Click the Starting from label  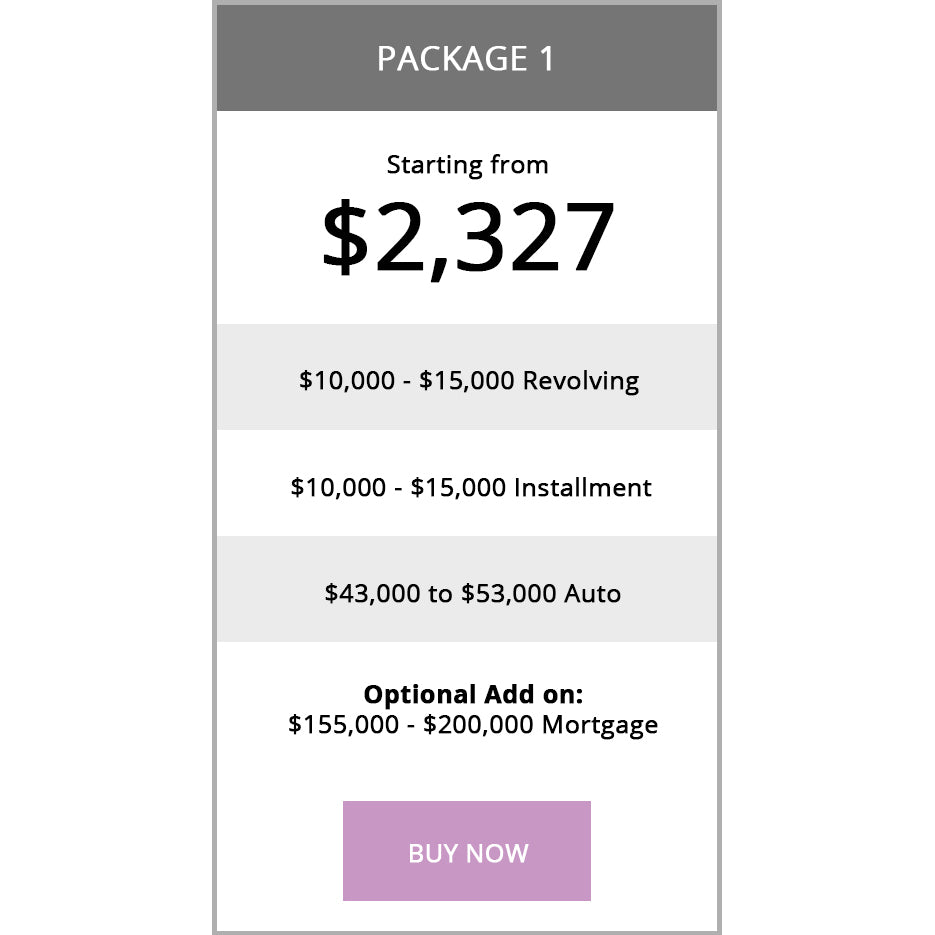coord(467,164)
